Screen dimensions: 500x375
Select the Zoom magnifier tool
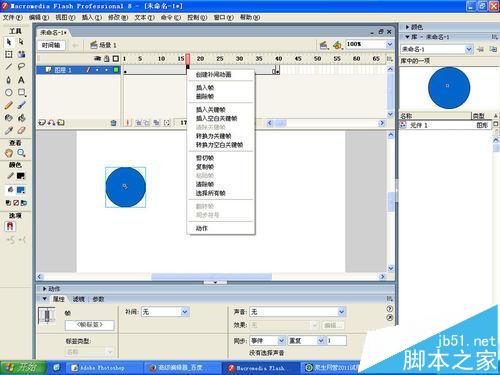21,153
